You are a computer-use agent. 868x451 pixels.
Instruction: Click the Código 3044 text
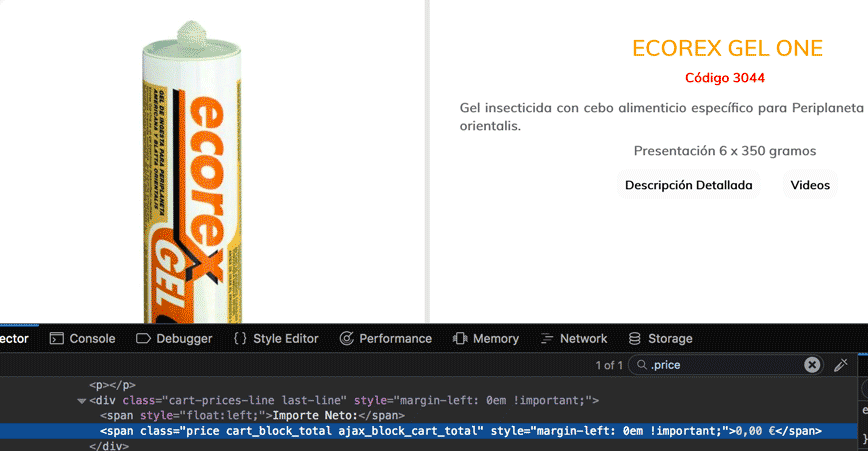(725, 78)
